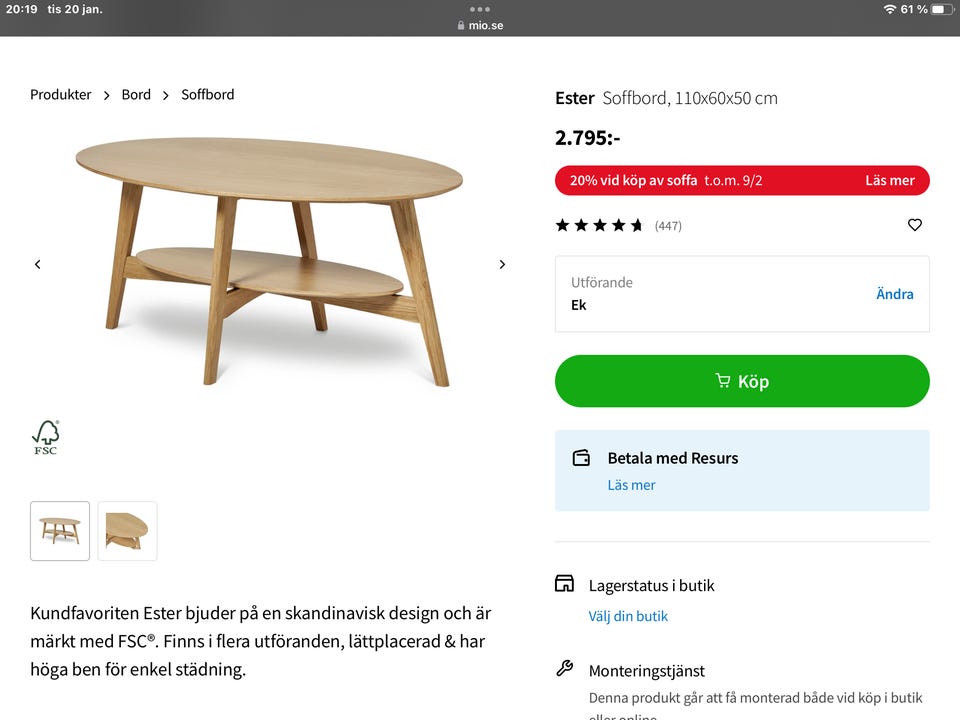Open Bord in the breadcrumb

136,94
